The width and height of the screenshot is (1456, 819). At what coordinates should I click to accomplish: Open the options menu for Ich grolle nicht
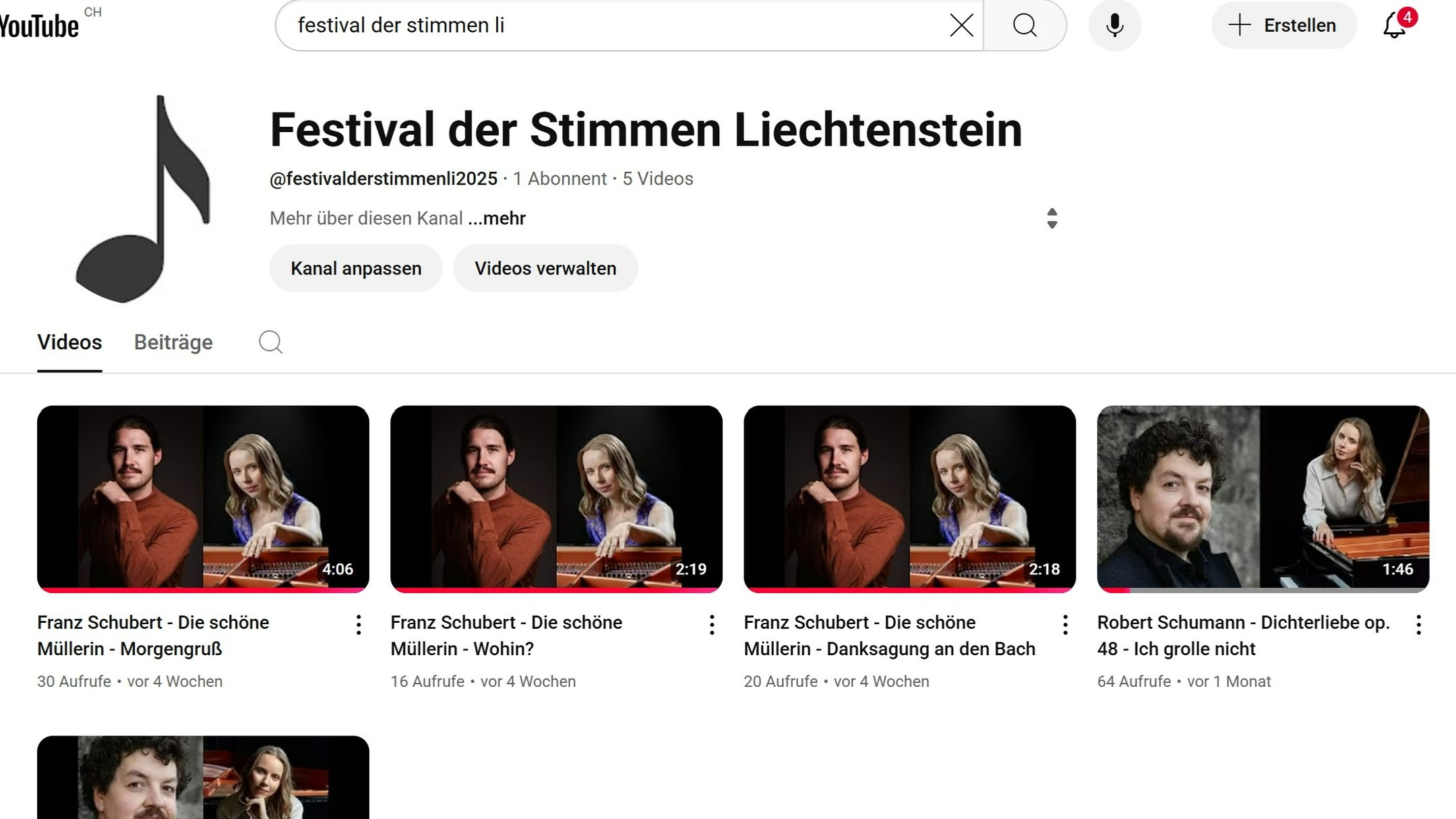pyautogui.click(x=1418, y=625)
